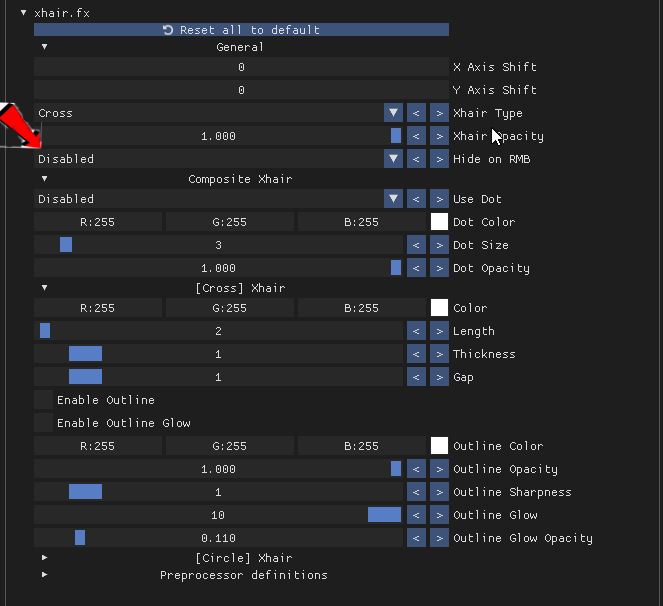Open the Dot Color swatch
663x606 pixels.
[x=439, y=222]
